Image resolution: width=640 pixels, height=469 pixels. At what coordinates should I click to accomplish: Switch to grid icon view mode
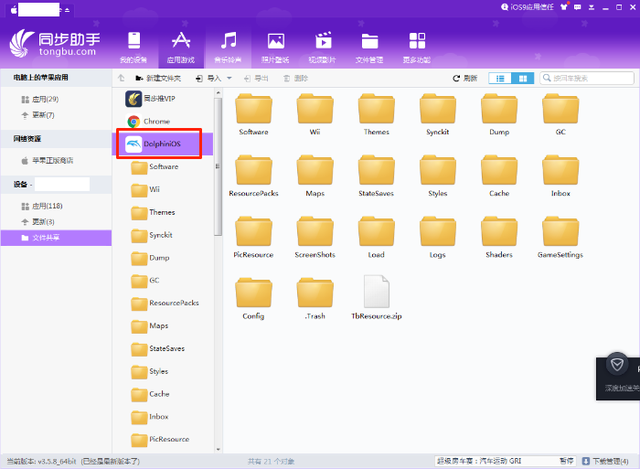coord(522,78)
